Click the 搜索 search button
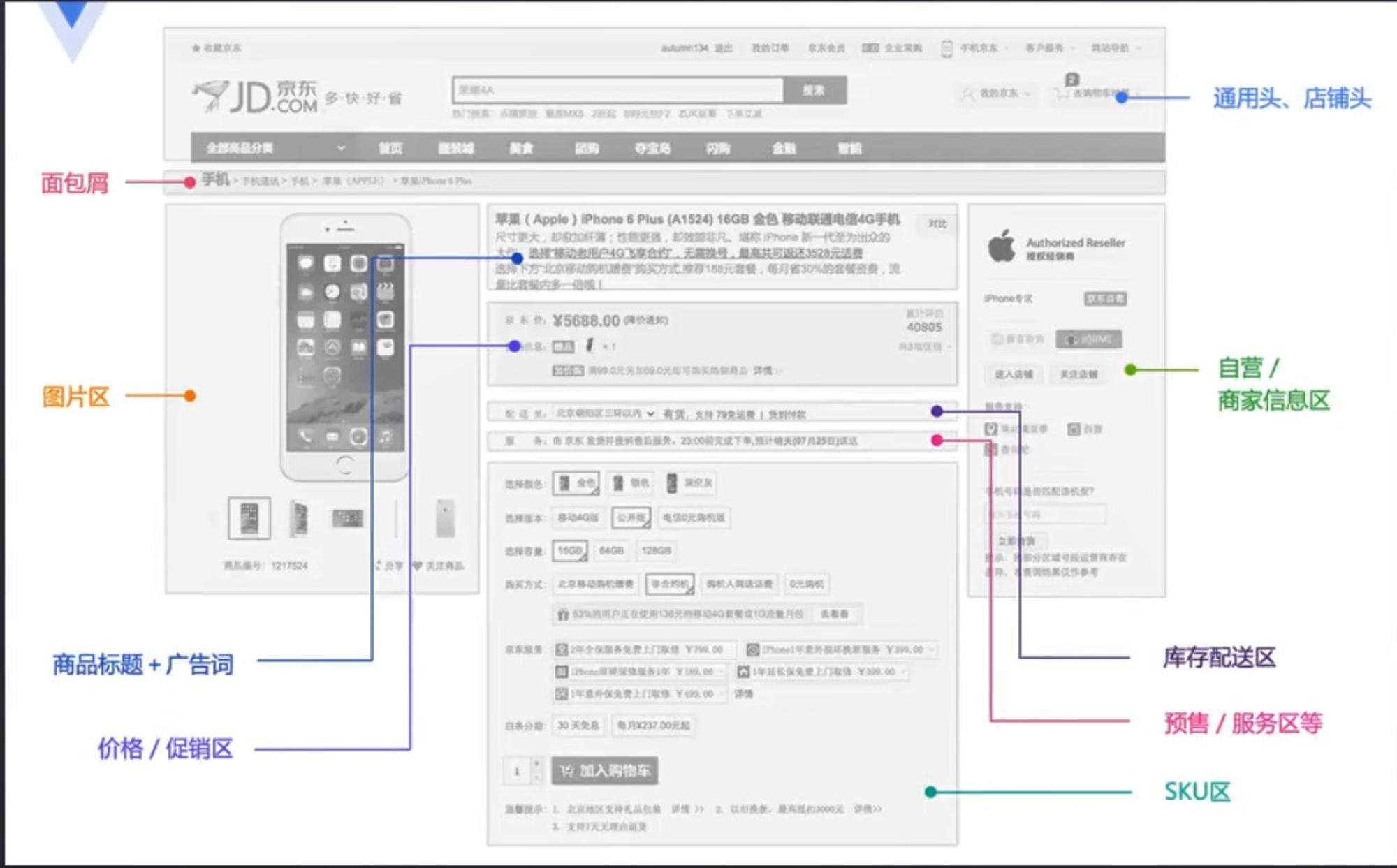This screenshot has width=1397, height=868. pos(814,90)
